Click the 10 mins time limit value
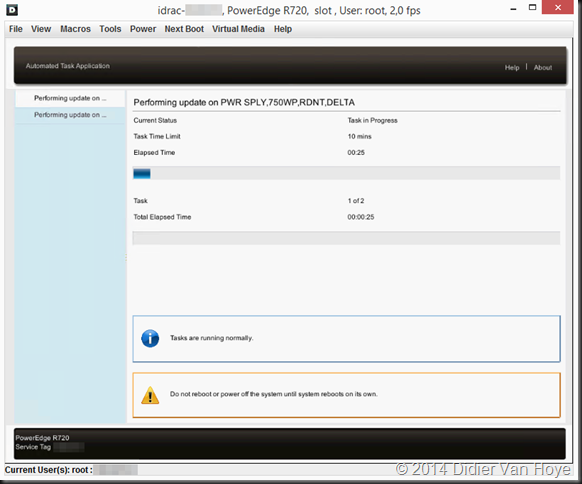 (x=359, y=137)
